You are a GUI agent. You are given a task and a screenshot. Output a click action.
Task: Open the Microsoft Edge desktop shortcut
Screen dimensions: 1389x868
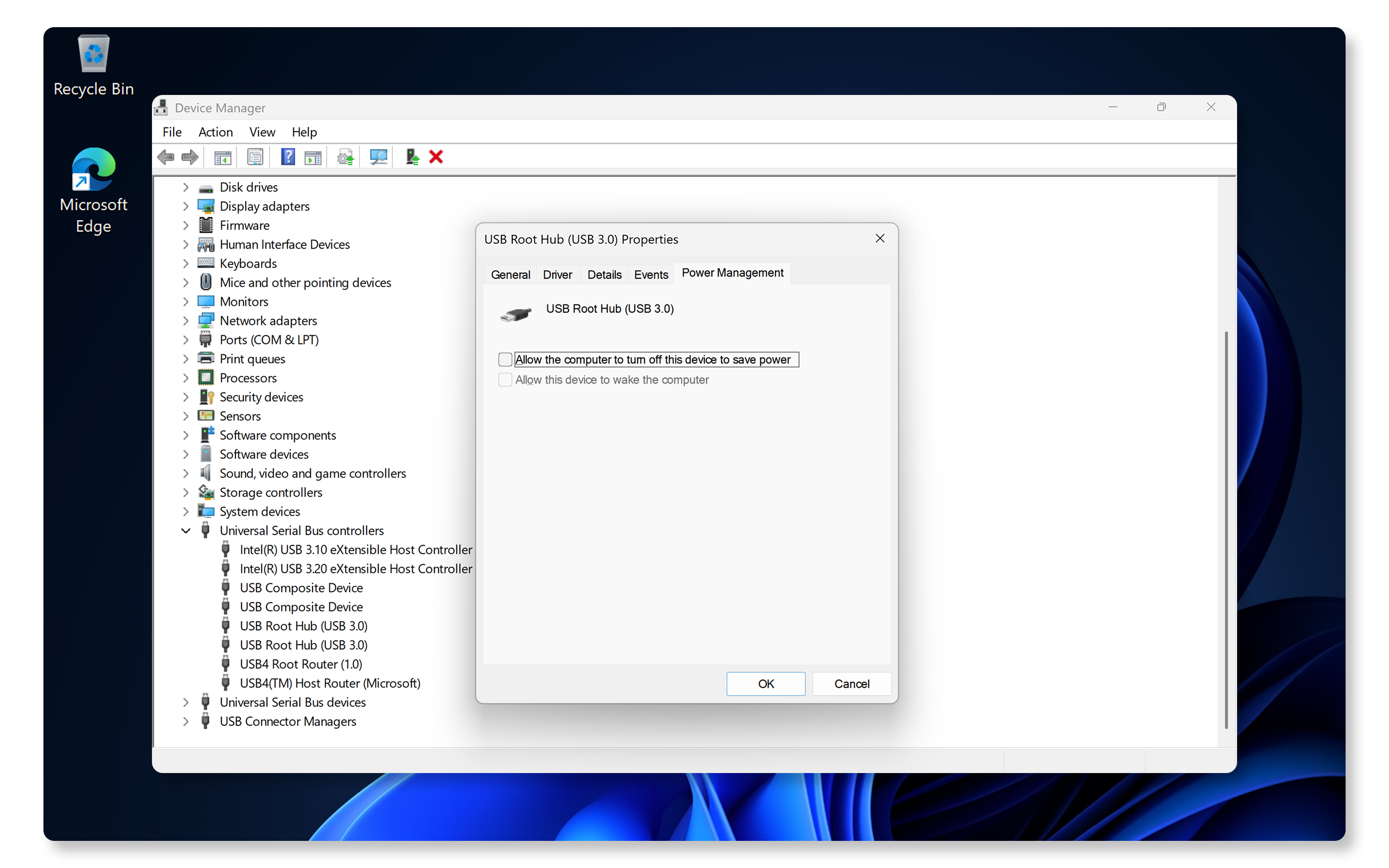[x=93, y=190]
